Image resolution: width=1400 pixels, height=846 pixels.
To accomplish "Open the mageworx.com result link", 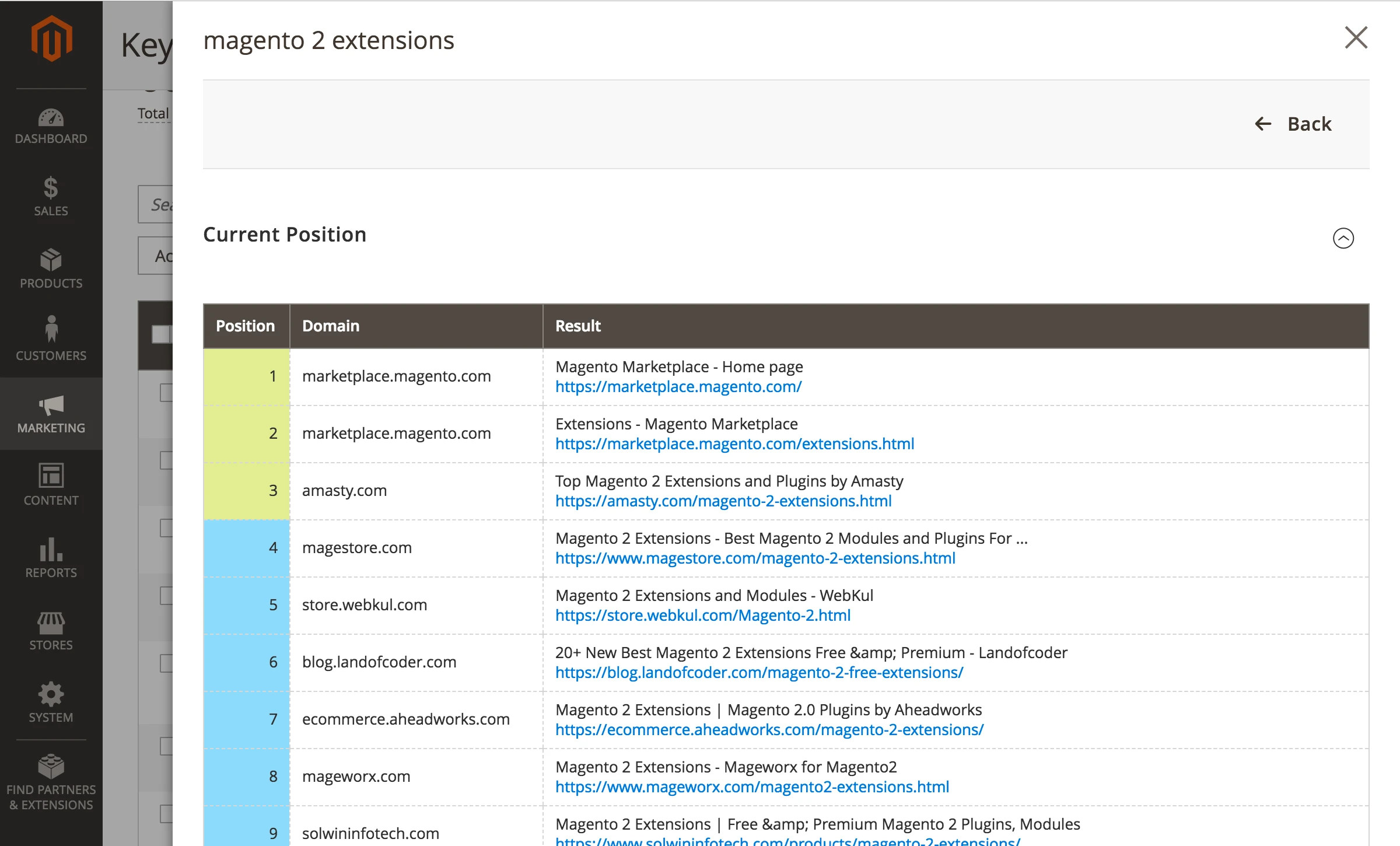I will click(x=752, y=787).
